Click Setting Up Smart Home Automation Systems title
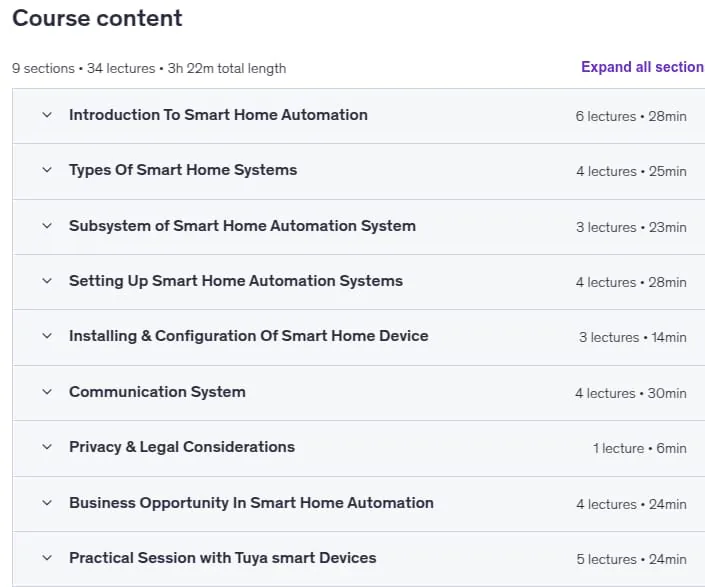This screenshot has height=587, width=705. click(236, 281)
